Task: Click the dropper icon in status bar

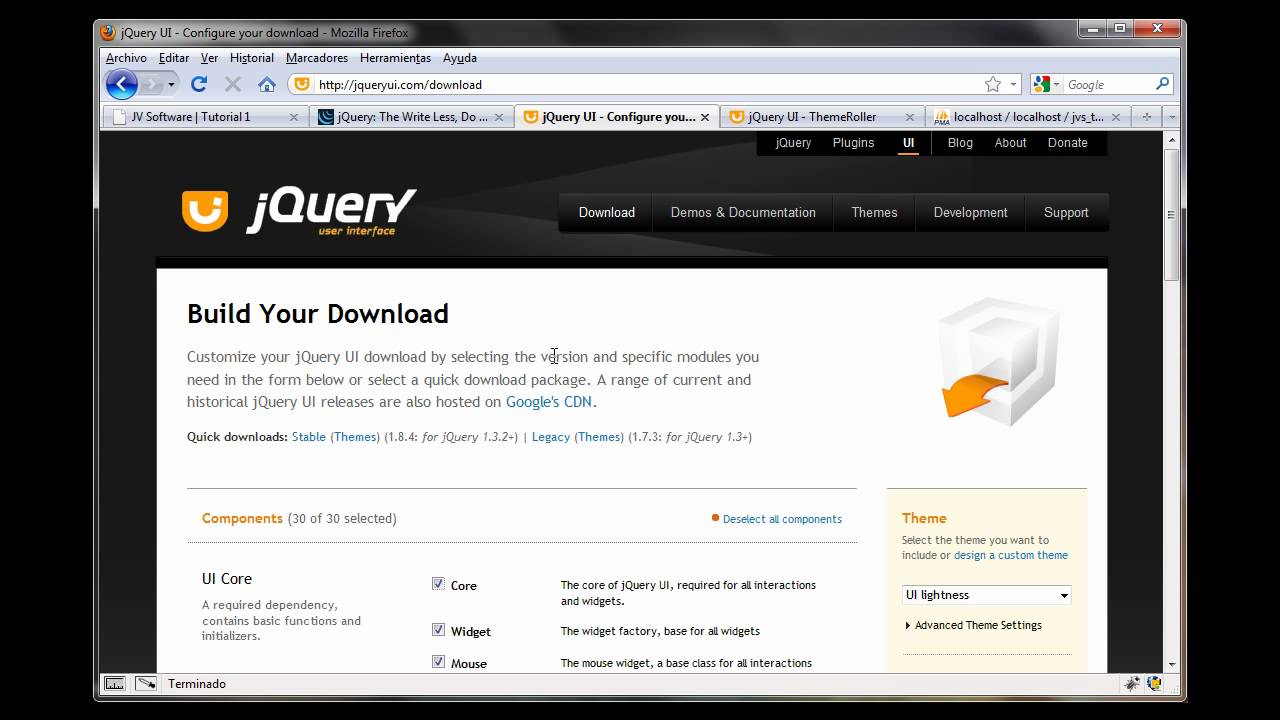Action: (146, 684)
